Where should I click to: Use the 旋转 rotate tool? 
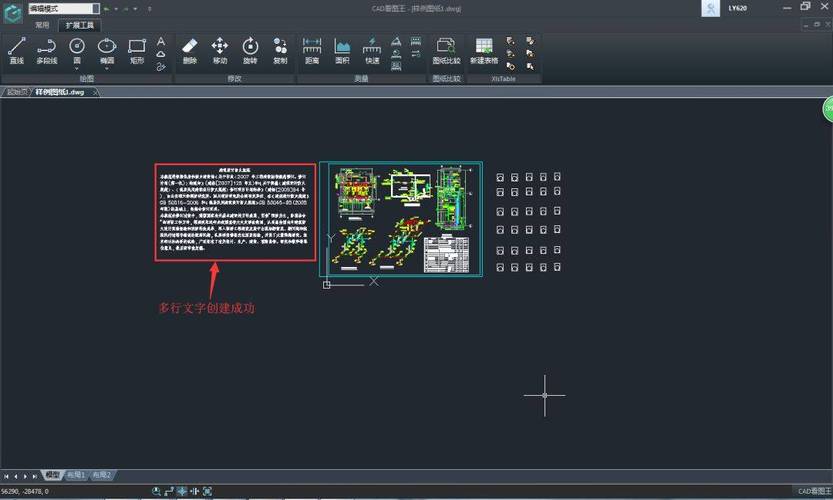(x=250, y=50)
